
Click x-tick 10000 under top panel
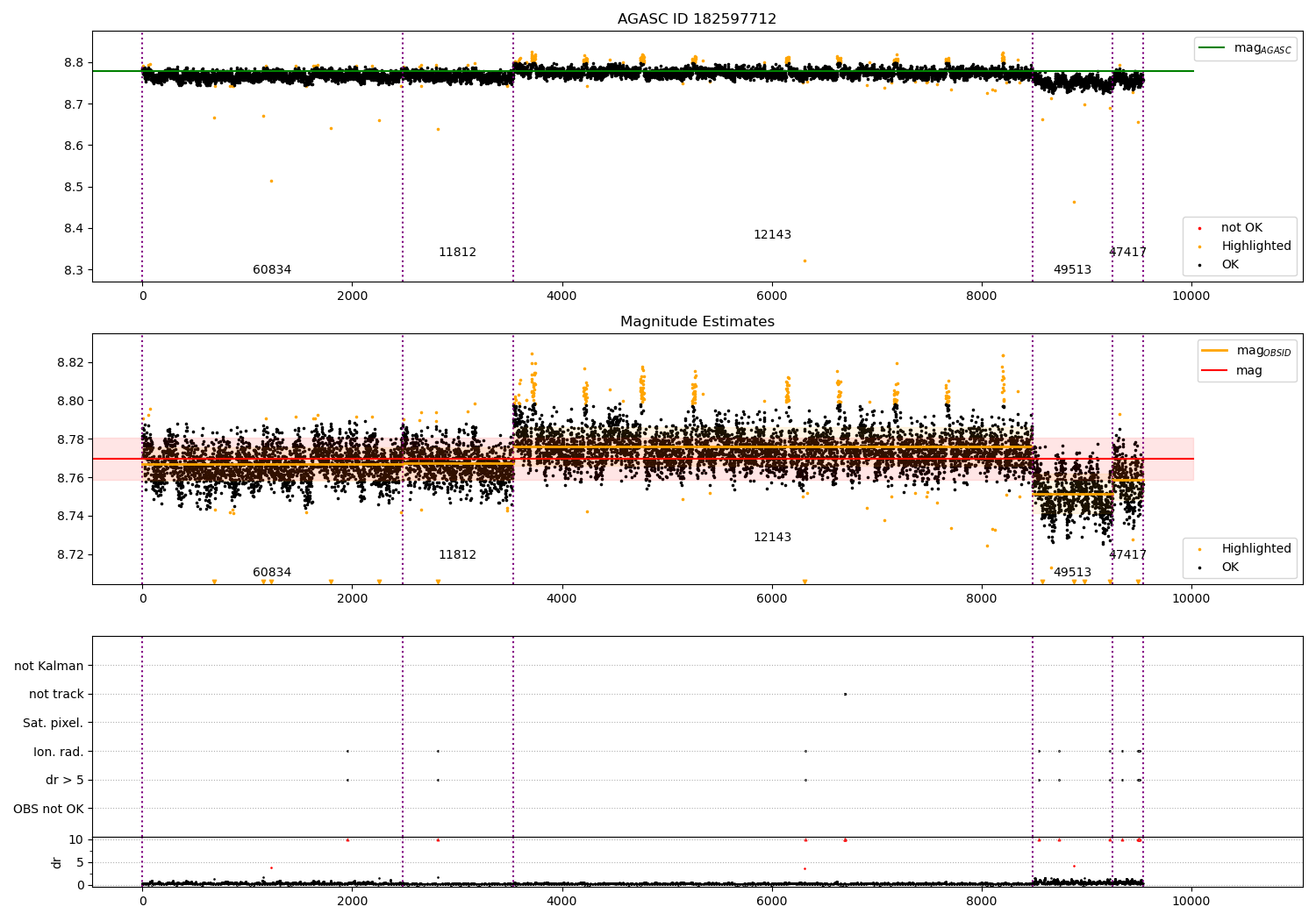[x=1191, y=296]
